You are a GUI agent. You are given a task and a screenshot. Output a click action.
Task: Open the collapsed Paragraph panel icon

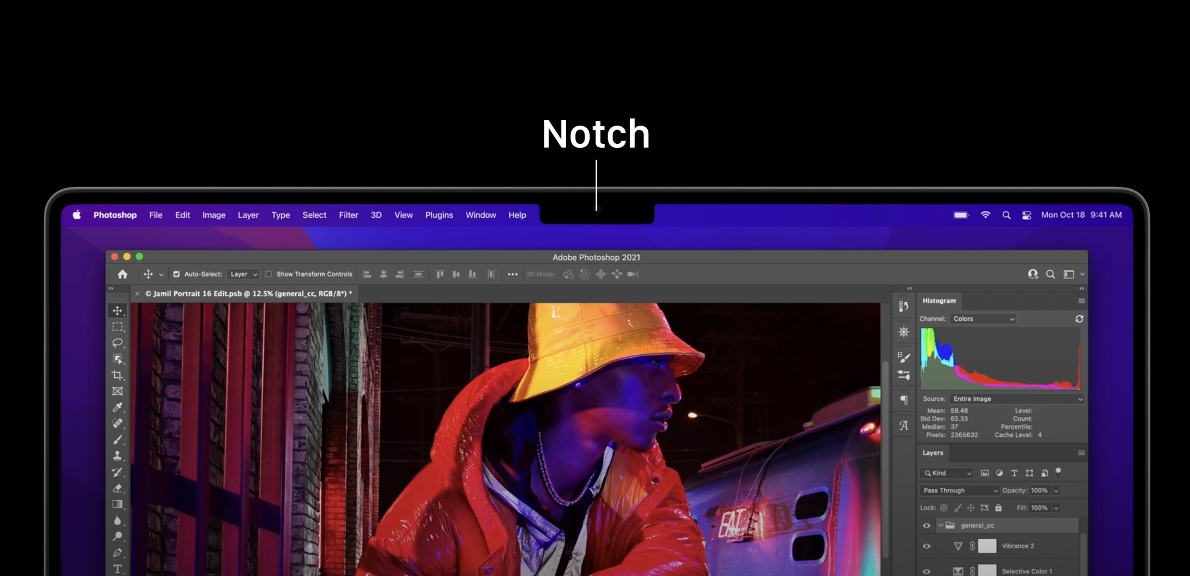point(904,400)
